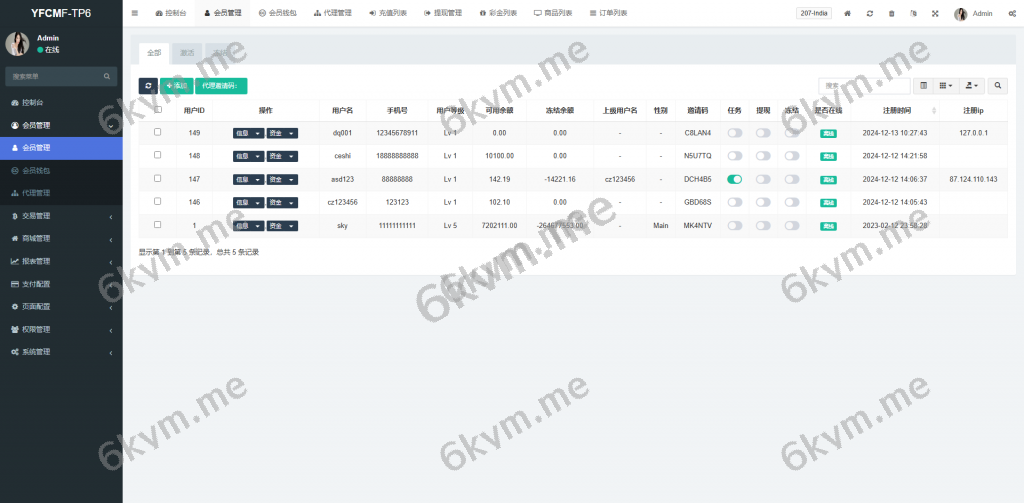Open the 彩金列表 top tab
Screen dimensions: 1024x503
(x=498, y=13)
